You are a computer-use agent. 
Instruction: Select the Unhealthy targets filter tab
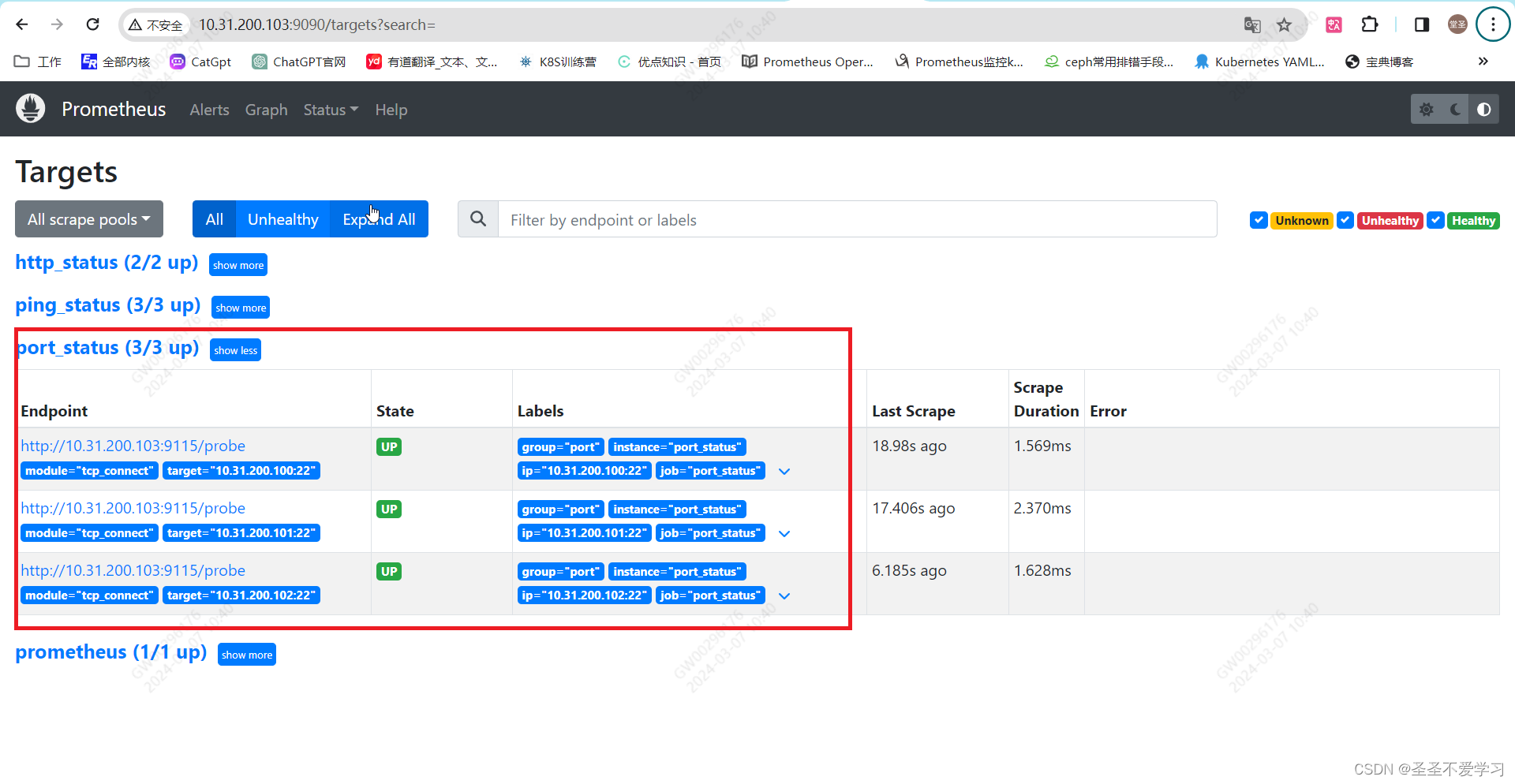point(282,219)
